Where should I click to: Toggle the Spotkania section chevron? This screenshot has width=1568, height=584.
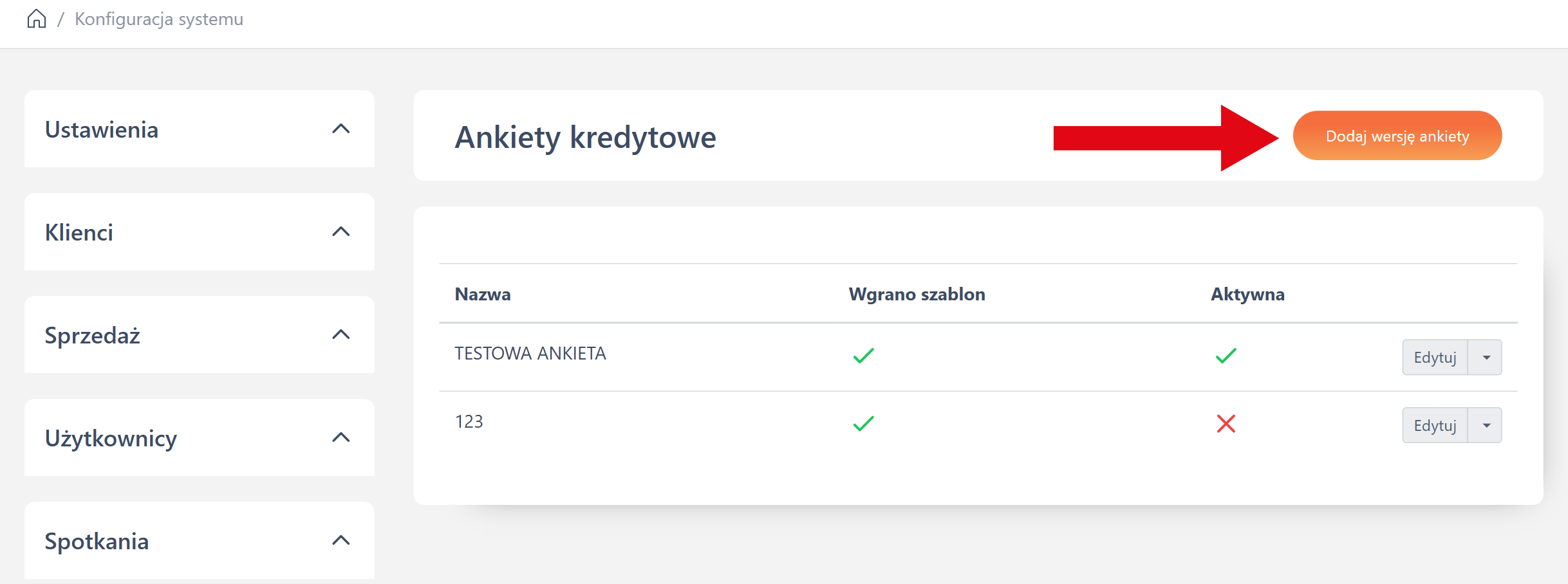click(341, 541)
